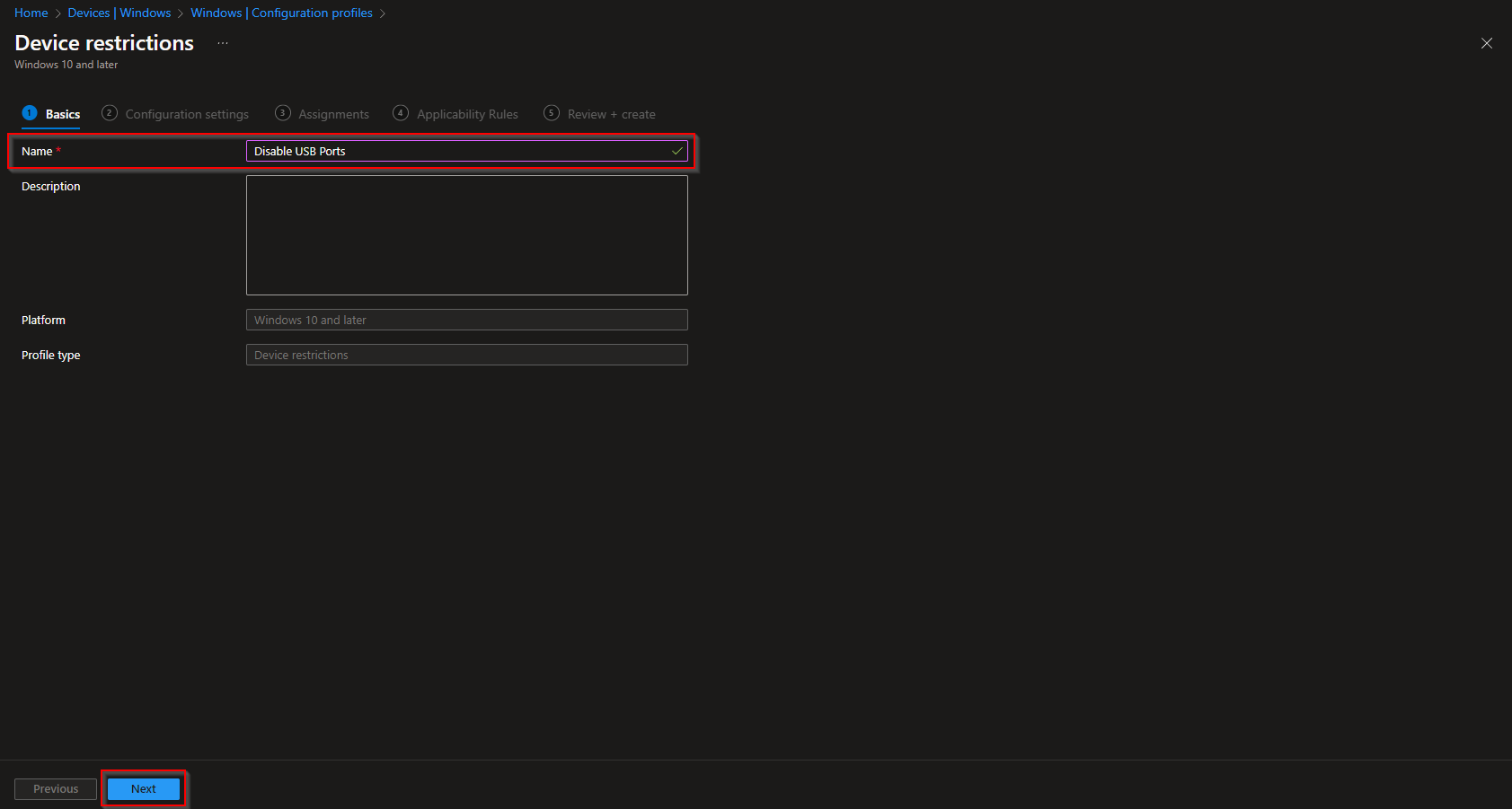Open Devices | Windows from the breadcrumb

[x=119, y=13]
